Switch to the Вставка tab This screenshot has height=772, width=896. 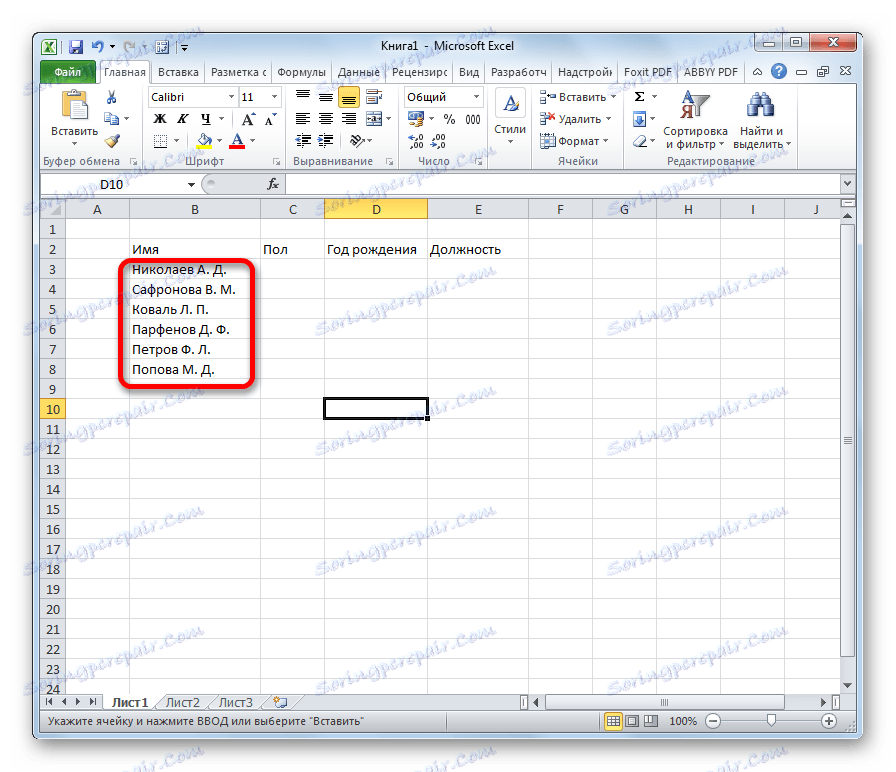coord(178,72)
